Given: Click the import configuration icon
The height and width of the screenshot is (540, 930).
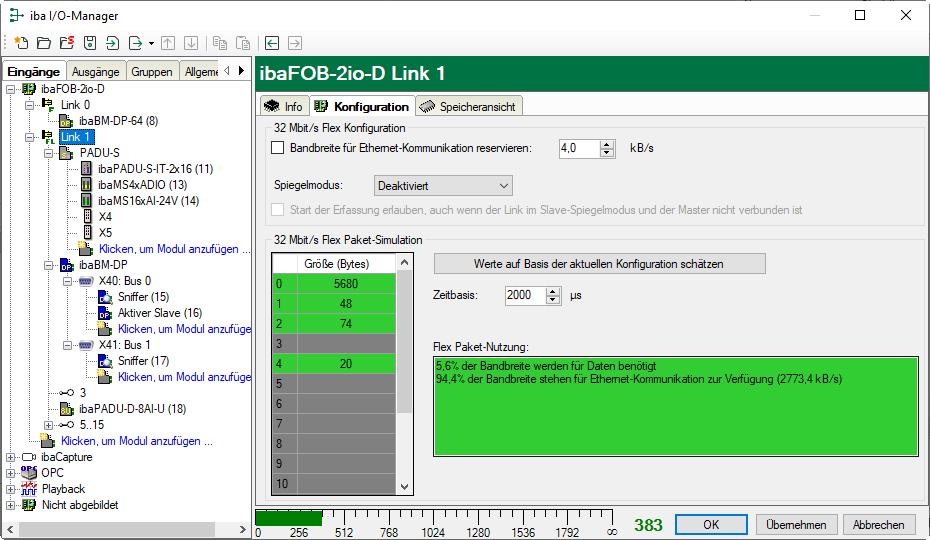Looking at the screenshot, I should (x=113, y=43).
